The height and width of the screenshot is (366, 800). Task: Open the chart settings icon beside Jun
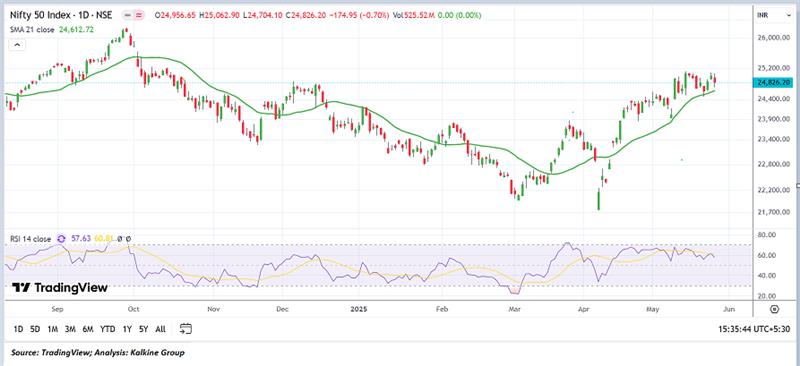click(774, 309)
